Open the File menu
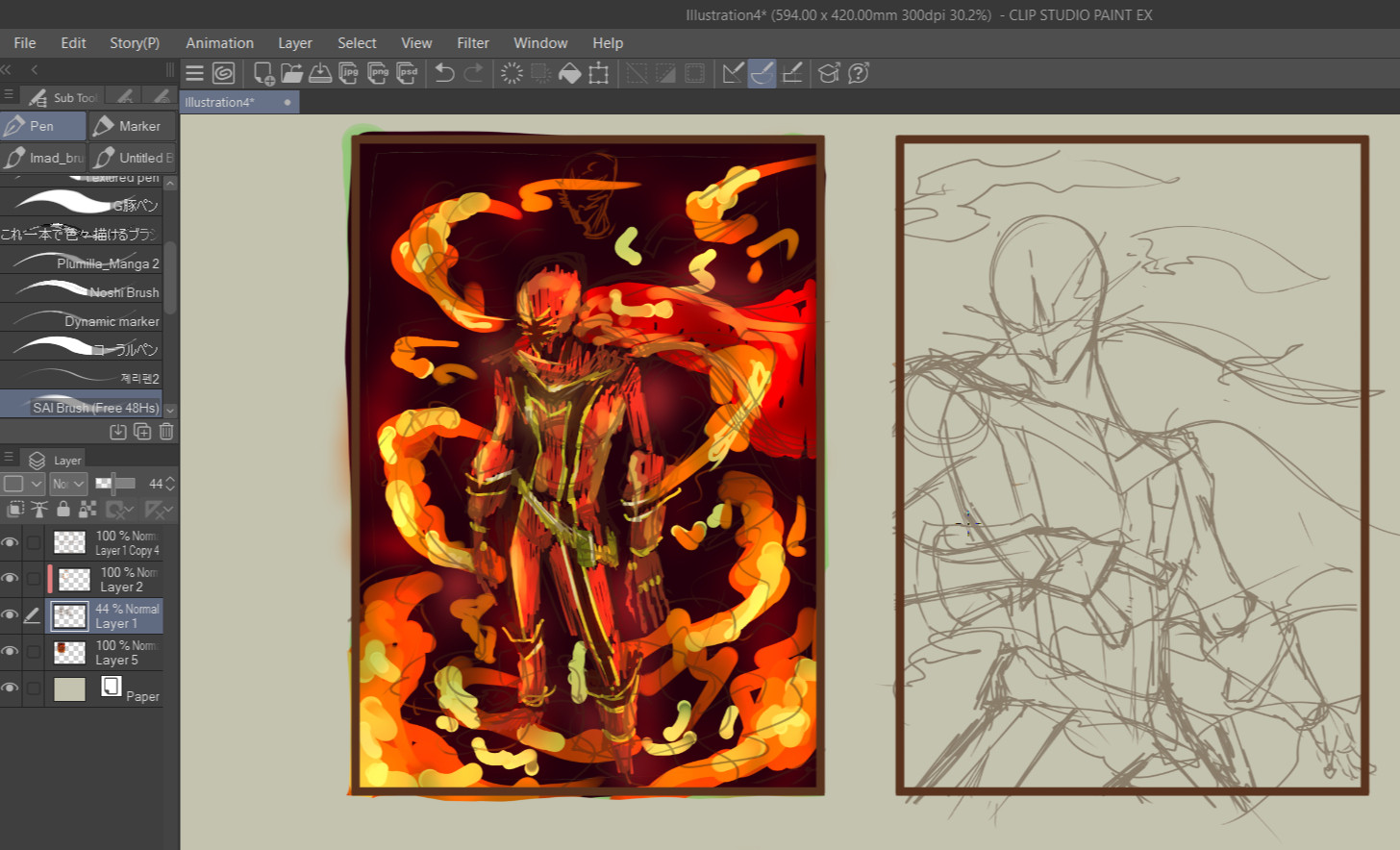This screenshot has height=850, width=1400. (25, 42)
